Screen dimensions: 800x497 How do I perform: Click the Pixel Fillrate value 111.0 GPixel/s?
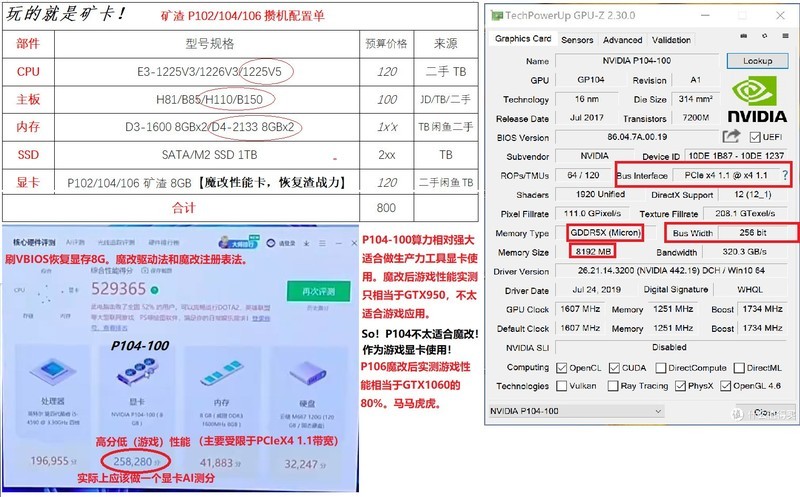pyautogui.click(x=592, y=213)
